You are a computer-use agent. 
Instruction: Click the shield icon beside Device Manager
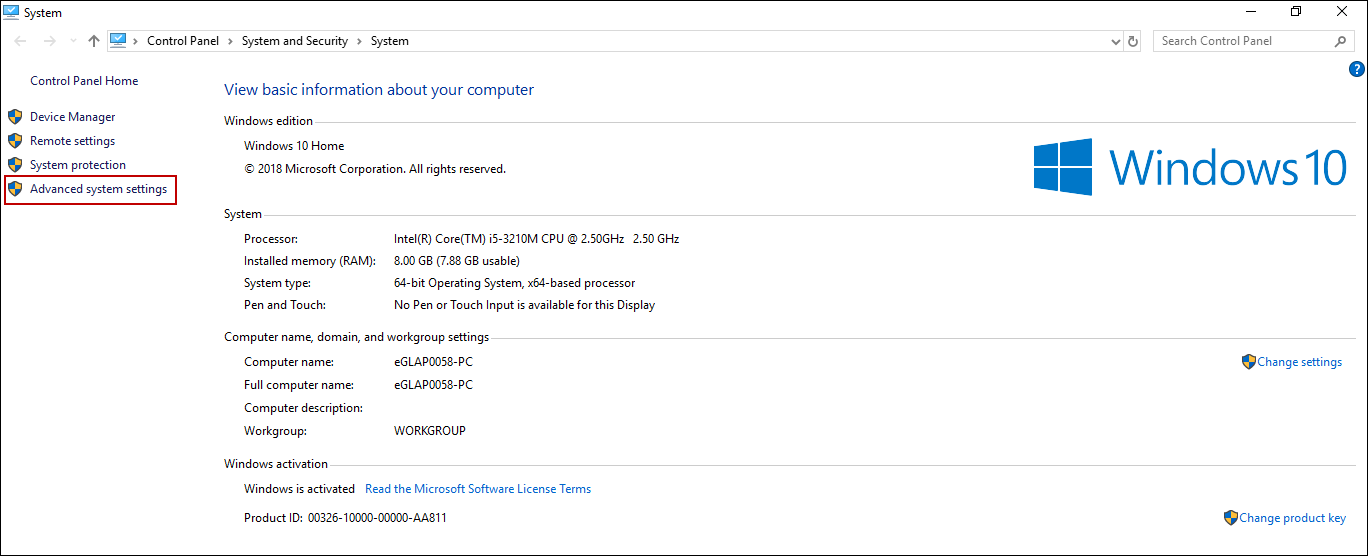tap(14, 117)
